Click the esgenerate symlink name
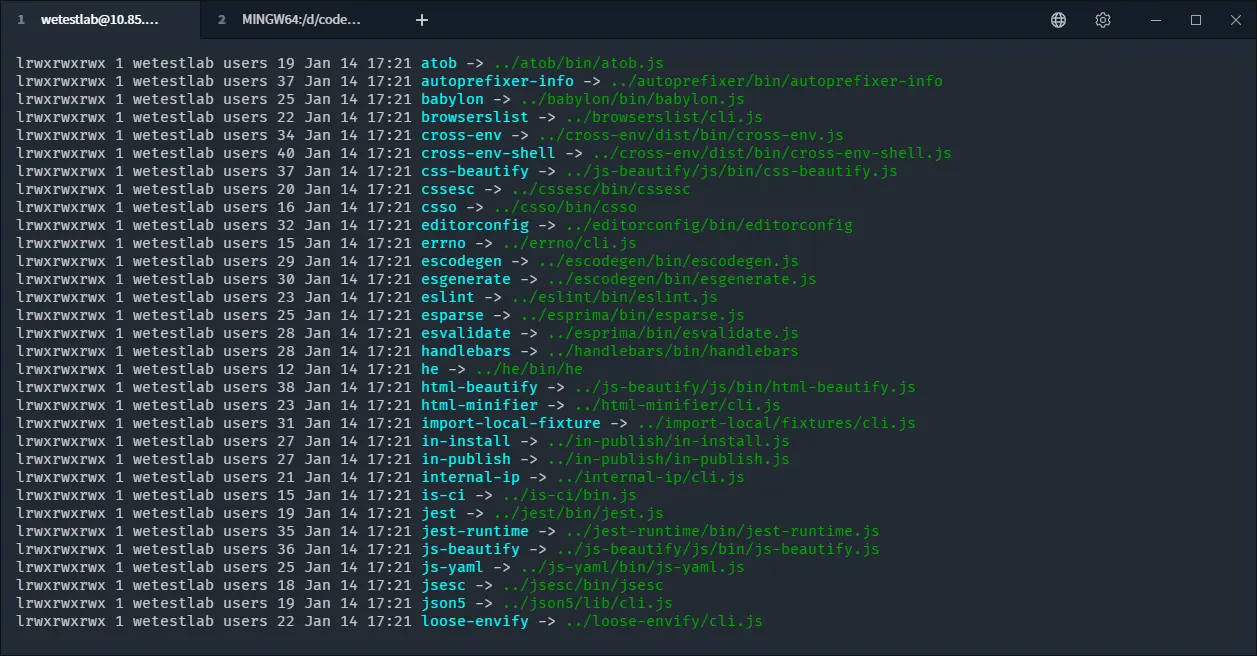 (466, 279)
